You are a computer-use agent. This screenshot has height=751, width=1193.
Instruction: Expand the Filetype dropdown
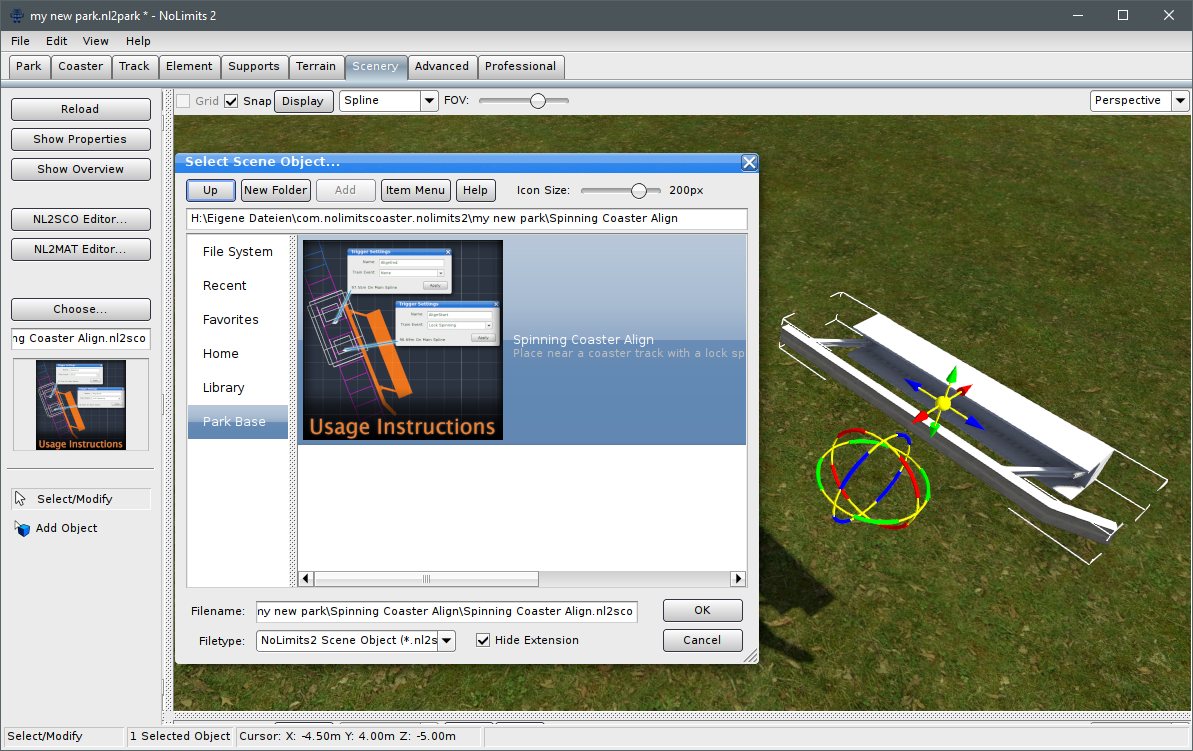point(447,641)
